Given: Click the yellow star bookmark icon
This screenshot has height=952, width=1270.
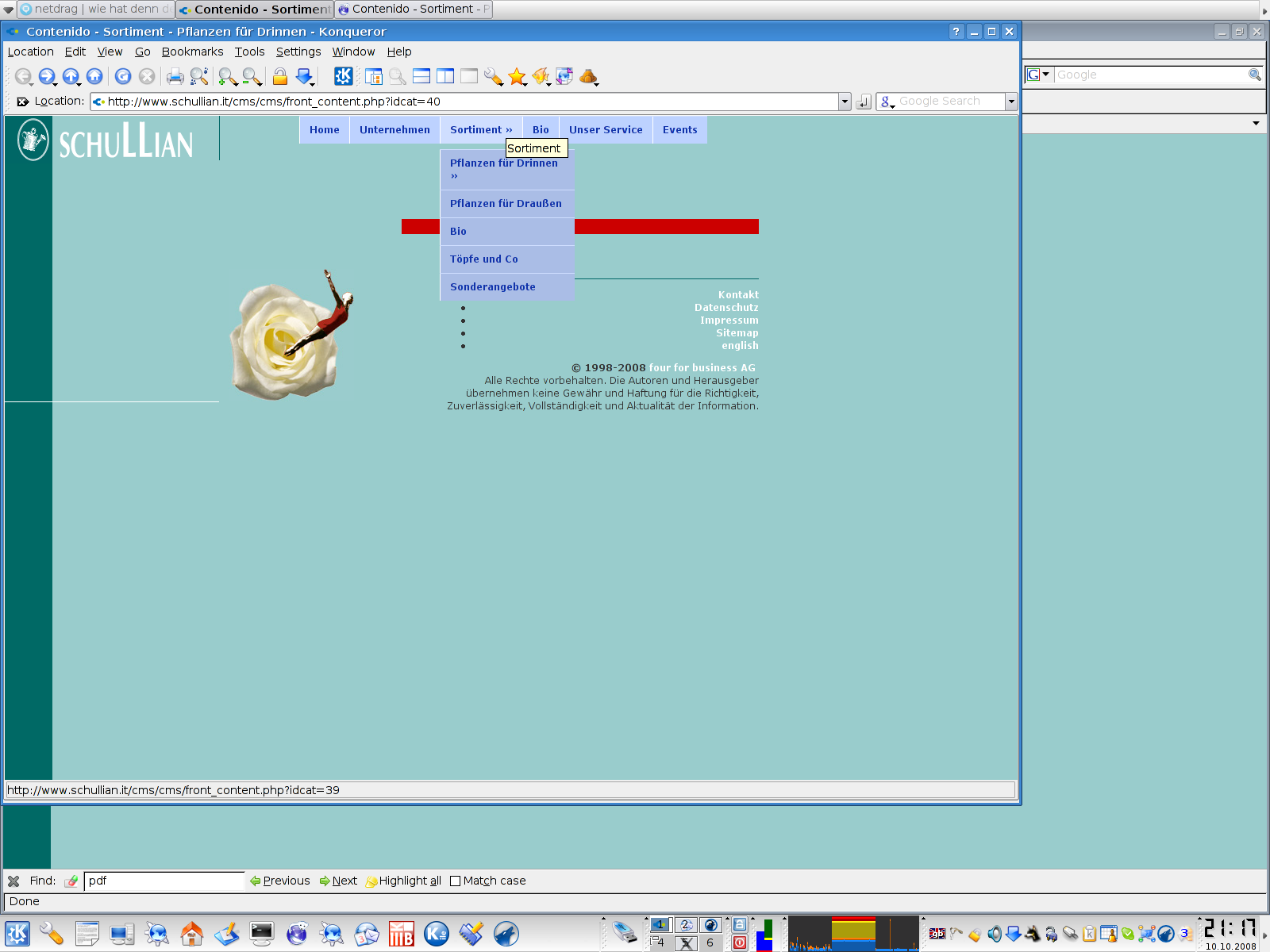Looking at the screenshot, I should click(517, 76).
